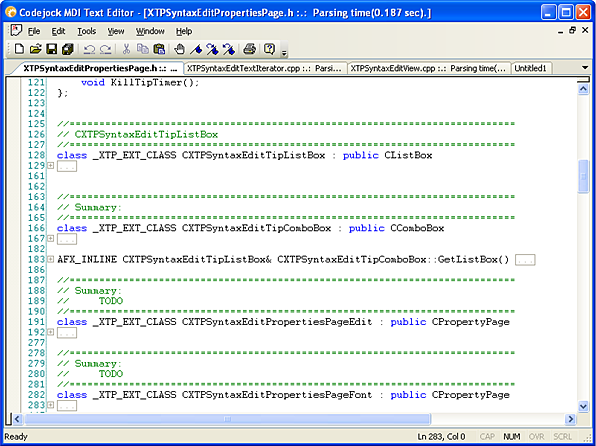Click the MDI child minimize button
This screenshot has width=596, height=446.
click(561, 32)
